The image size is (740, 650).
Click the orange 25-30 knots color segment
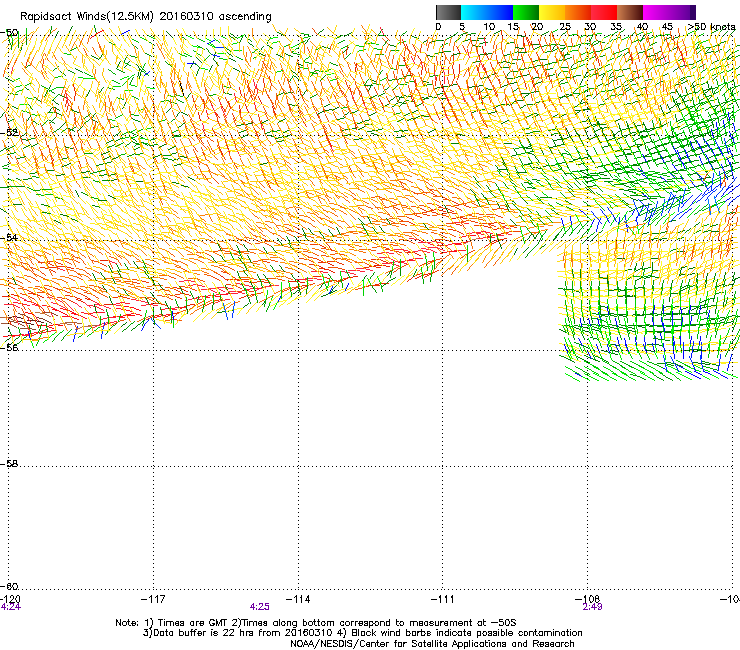point(578,12)
